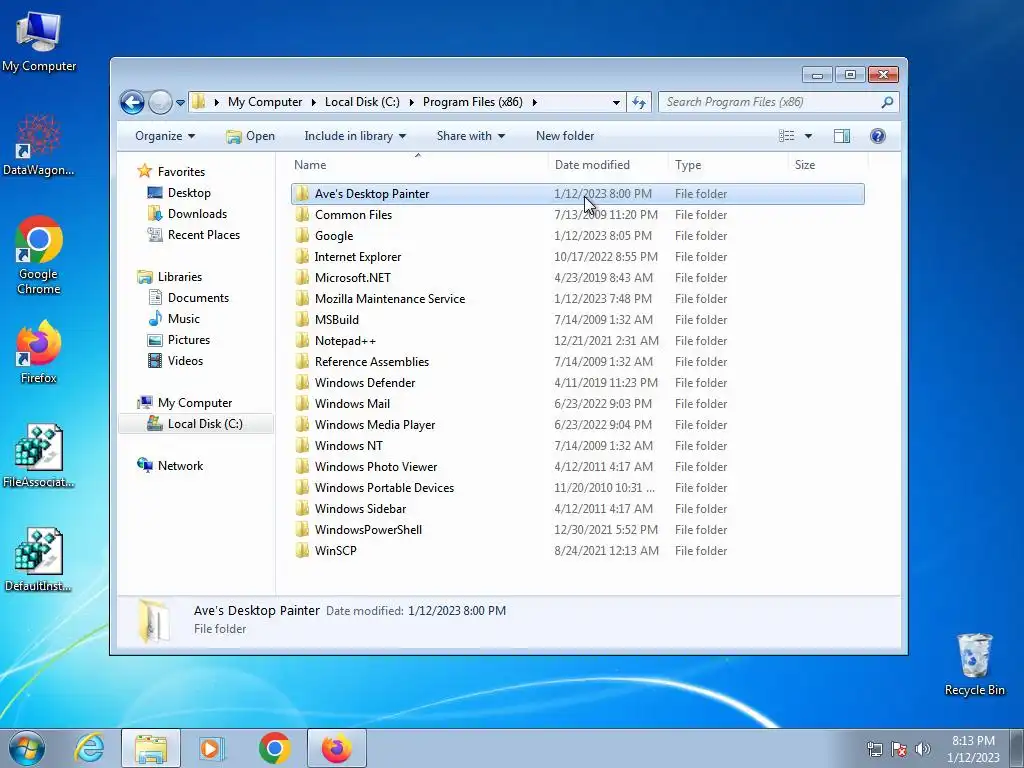Image resolution: width=1024 pixels, height=768 pixels.
Task: Open the Music library
Action: pyautogui.click(x=184, y=319)
